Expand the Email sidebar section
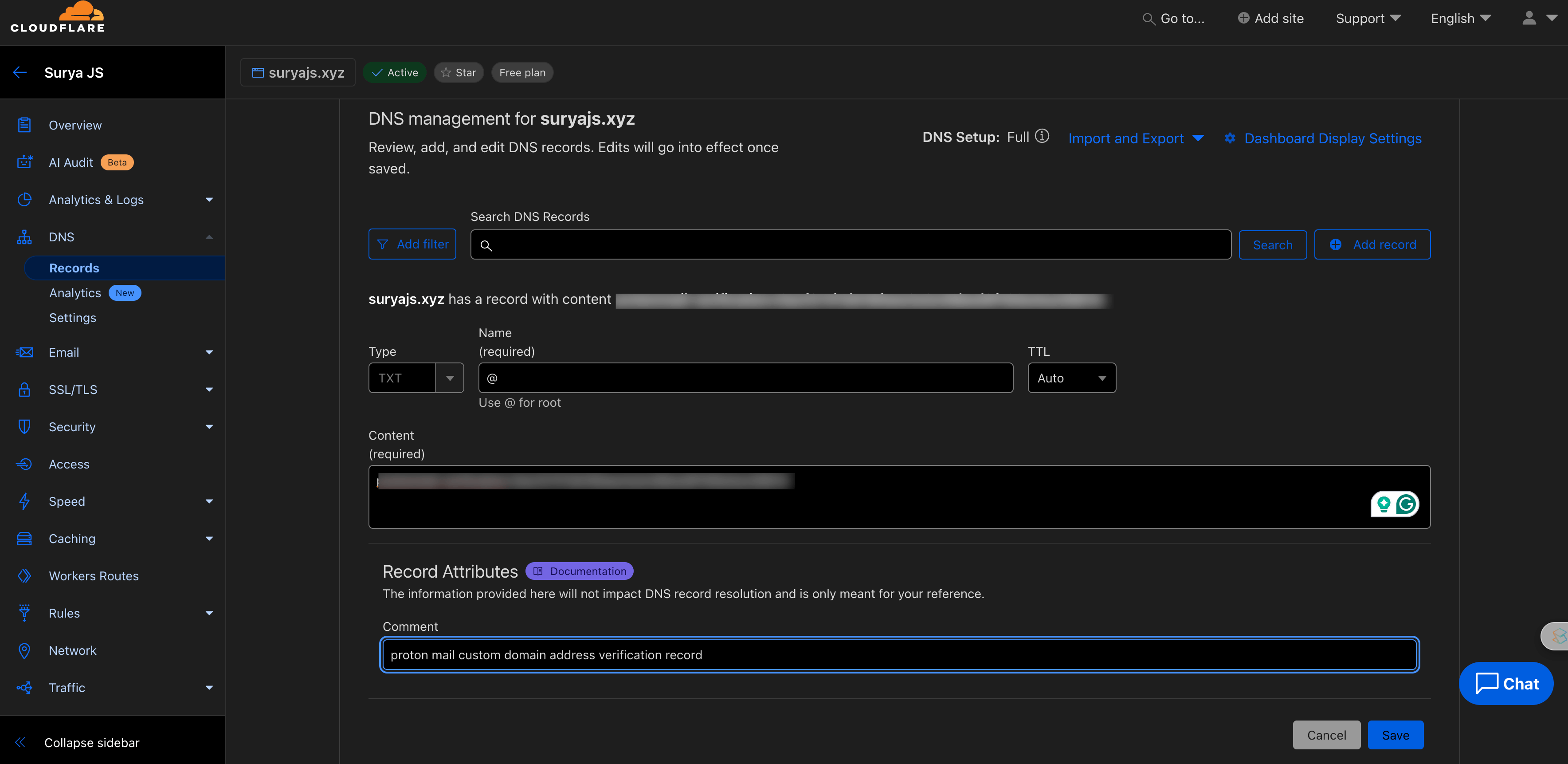Image resolution: width=1568 pixels, height=764 pixels. tap(209, 352)
